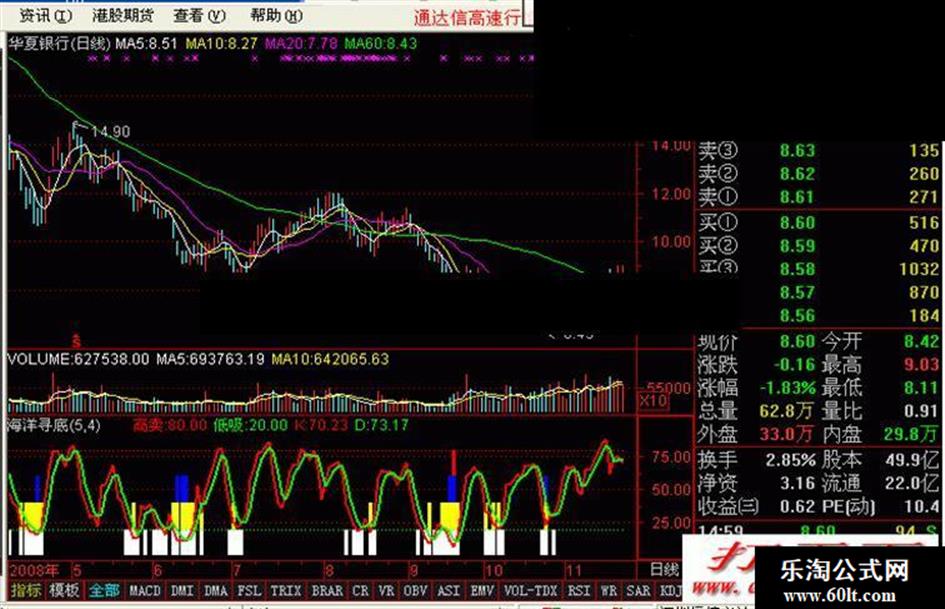The height and width of the screenshot is (609, 945).
Task: Click the 换手 value 2.85%
Action: tap(791, 460)
